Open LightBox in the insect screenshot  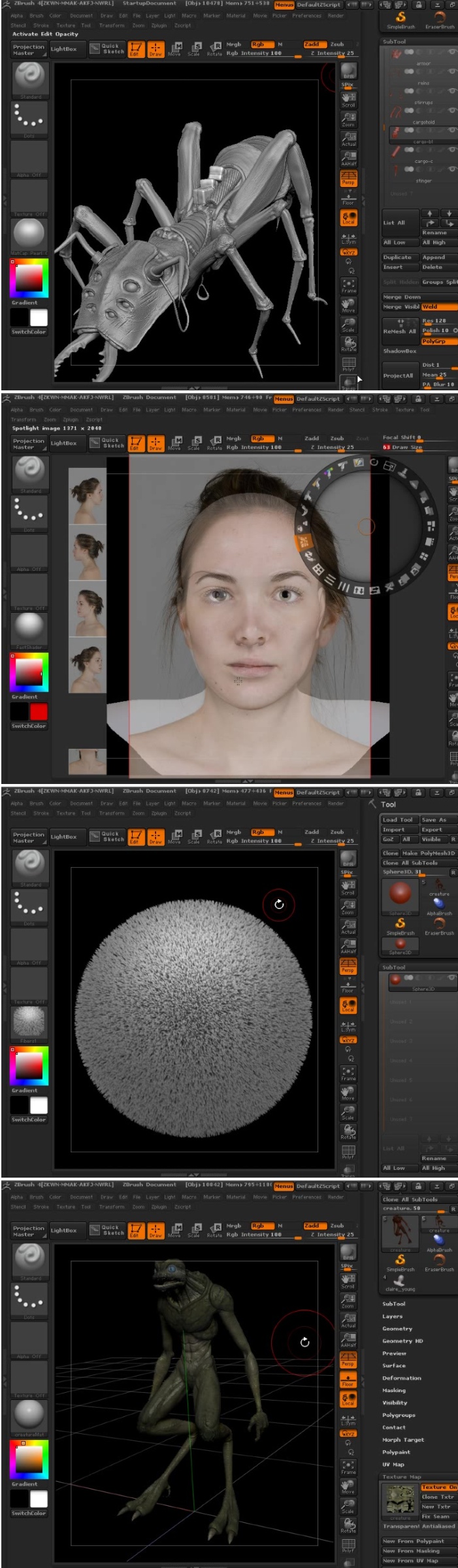[63, 49]
